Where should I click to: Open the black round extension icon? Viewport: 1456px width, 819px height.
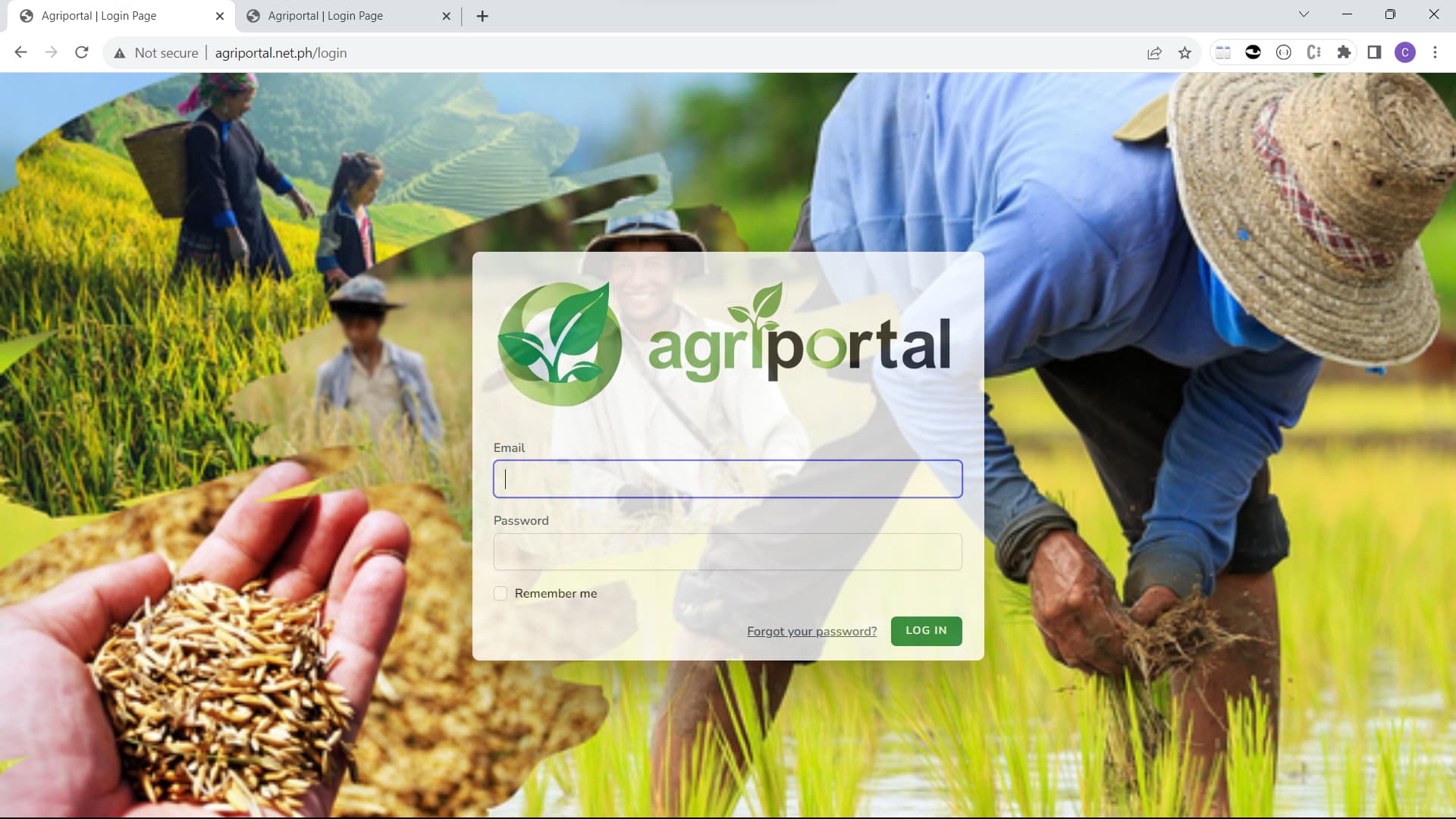pos(1253,52)
